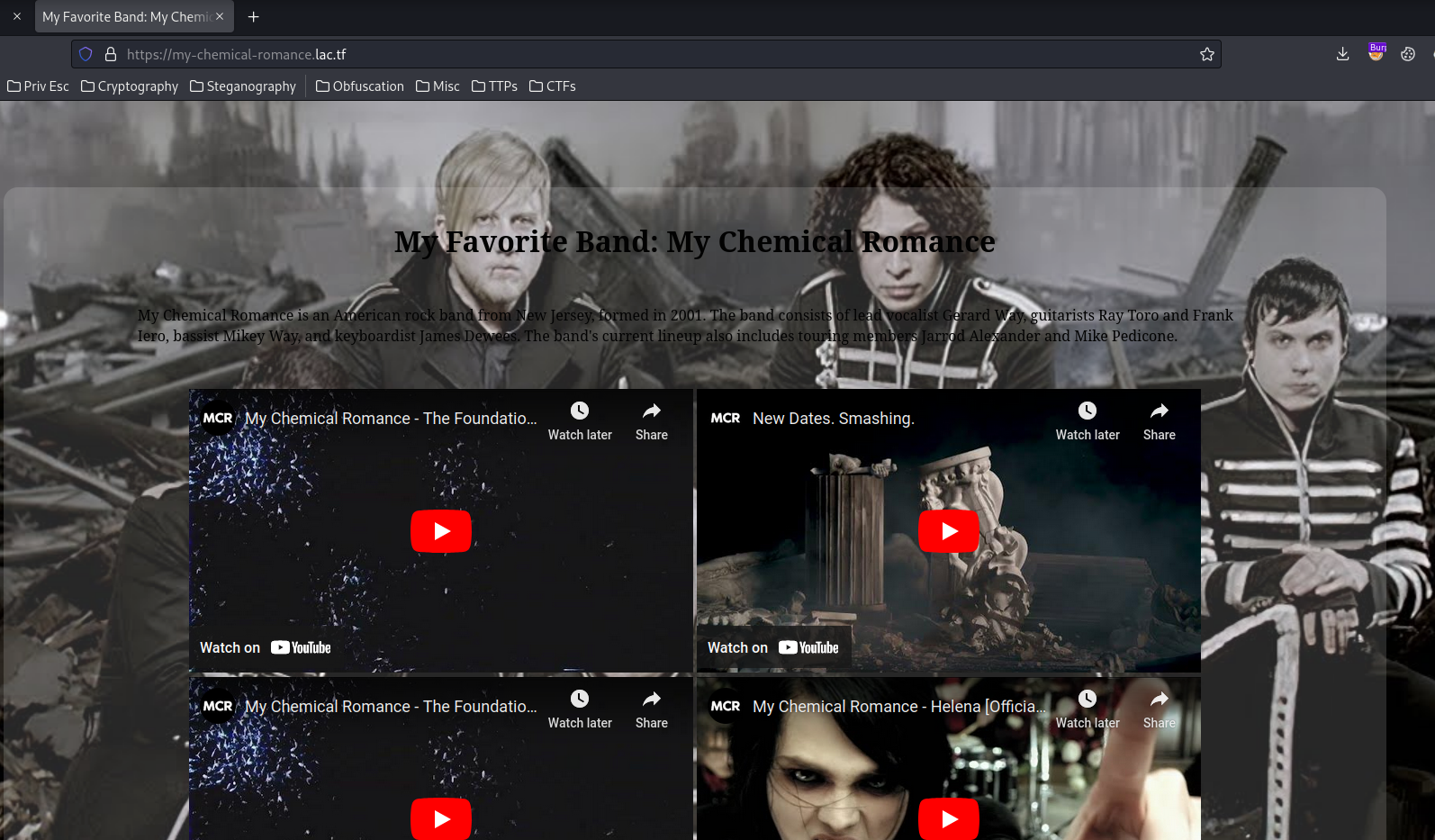Share the top-left Foundations video
The width and height of the screenshot is (1435, 840).
point(652,420)
